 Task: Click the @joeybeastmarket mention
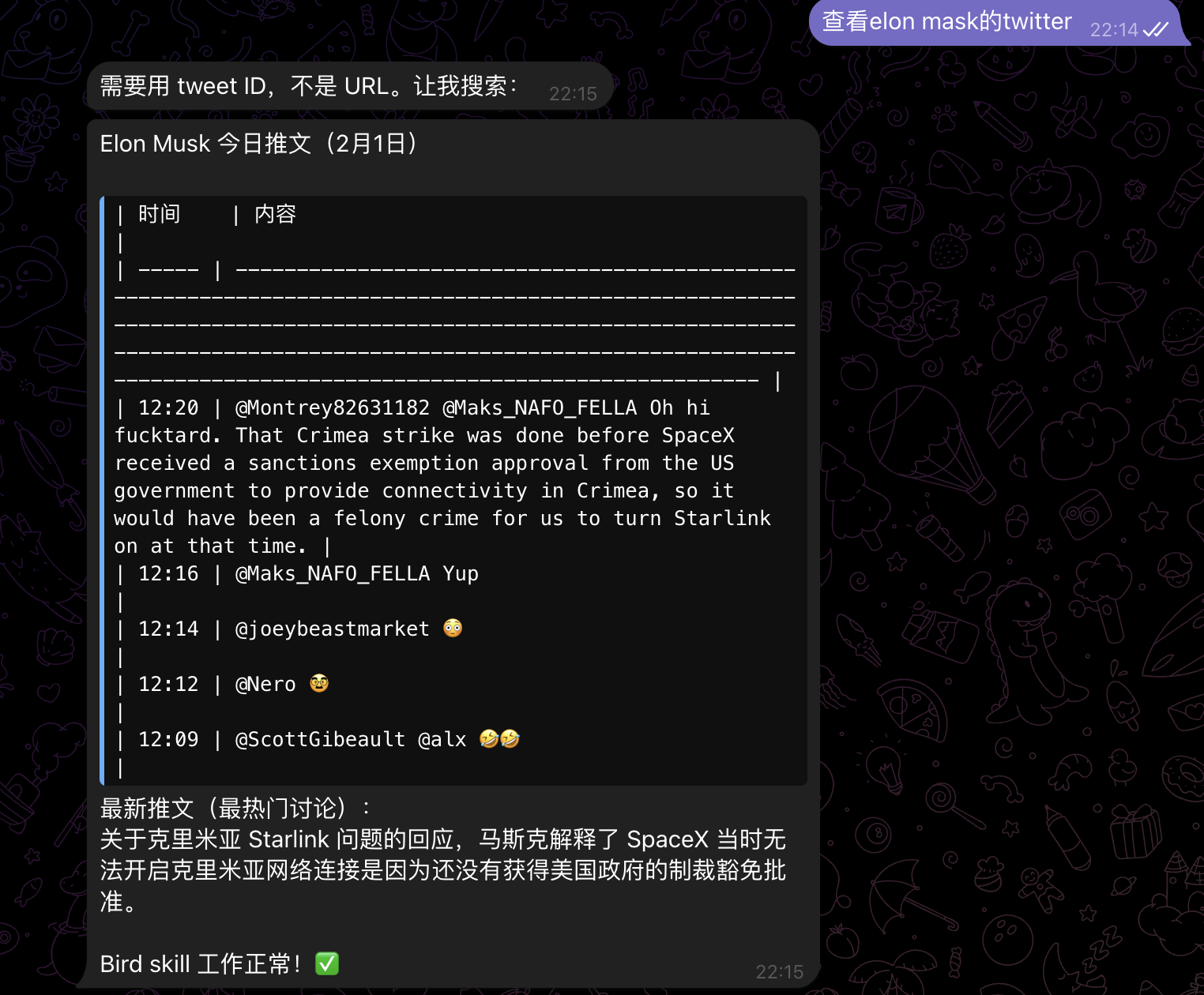coord(332,629)
